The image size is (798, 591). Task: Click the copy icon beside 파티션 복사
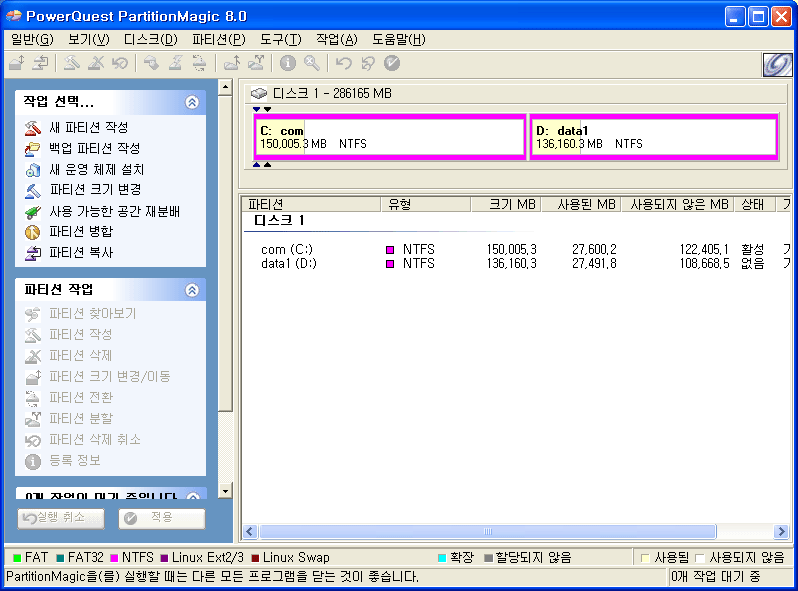(x=33, y=253)
